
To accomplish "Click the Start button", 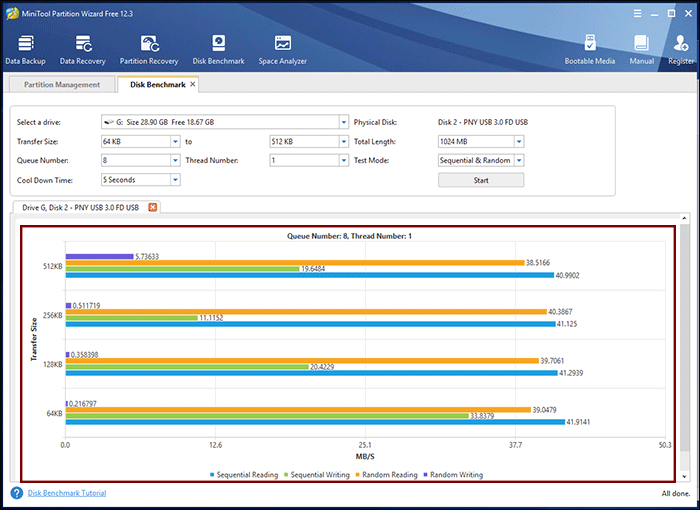I will point(481,180).
